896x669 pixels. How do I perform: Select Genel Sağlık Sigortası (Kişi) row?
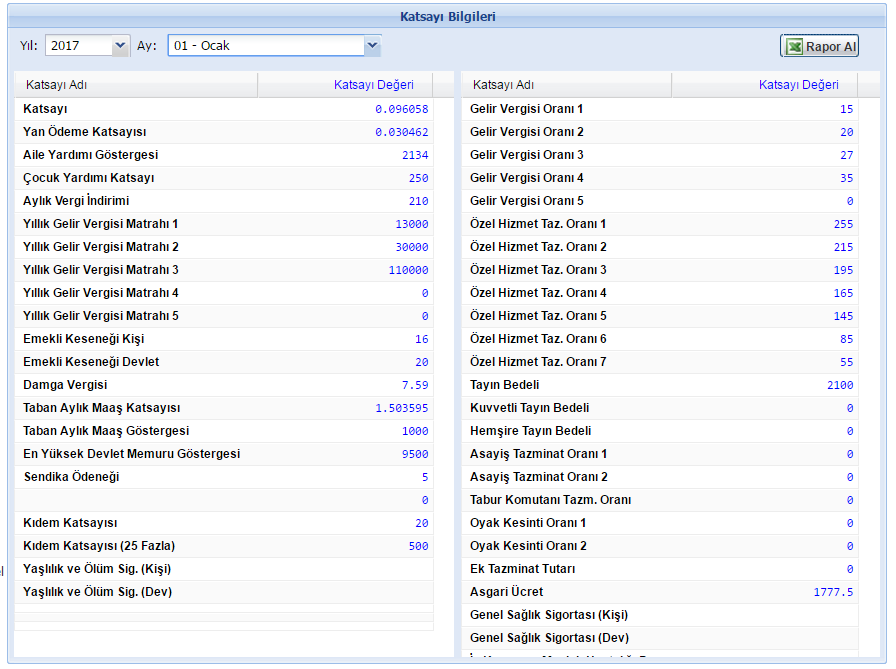click(549, 615)
